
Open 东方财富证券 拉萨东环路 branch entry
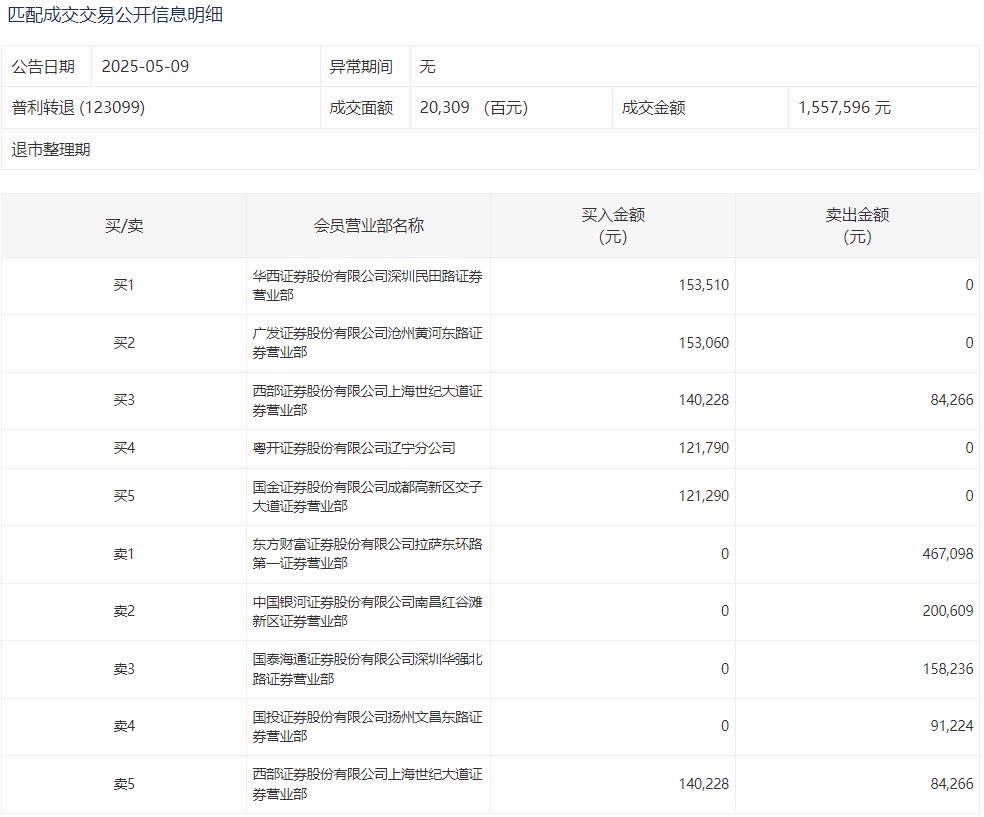pos(367,554)
